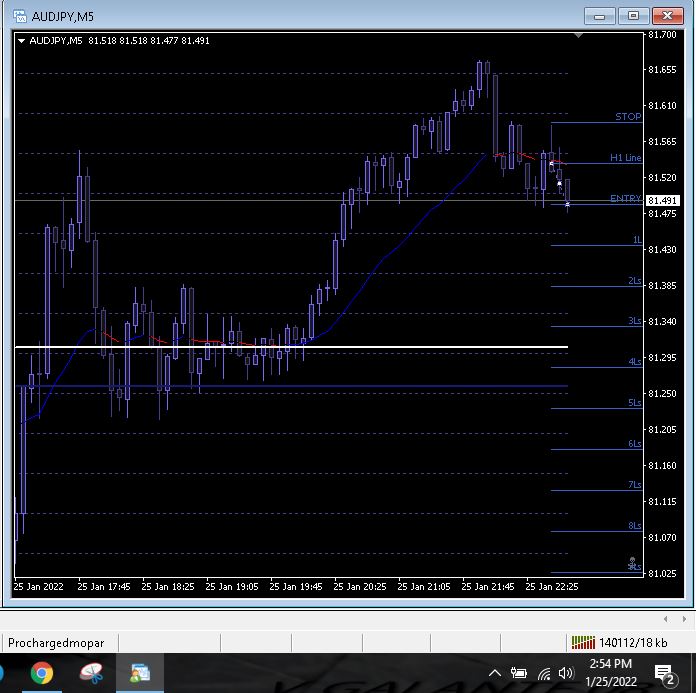Screen dimensions: 696x693
Task: Click the OHLC values 81.518 81.518 81.477 81.491
Action: pyautogui.click(x=149, y=41)
